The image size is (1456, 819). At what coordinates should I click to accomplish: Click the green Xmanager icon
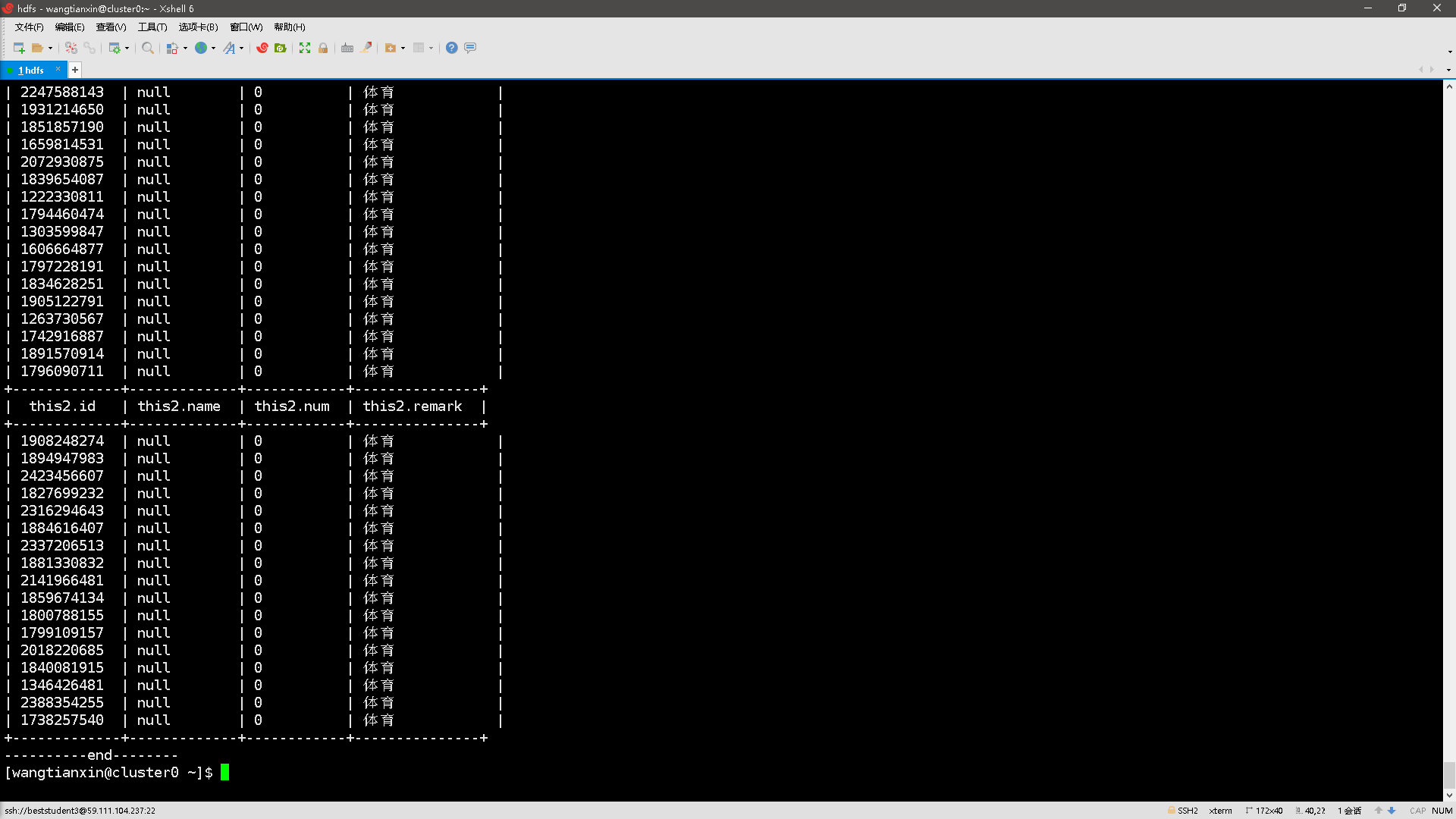click(281, 48)
